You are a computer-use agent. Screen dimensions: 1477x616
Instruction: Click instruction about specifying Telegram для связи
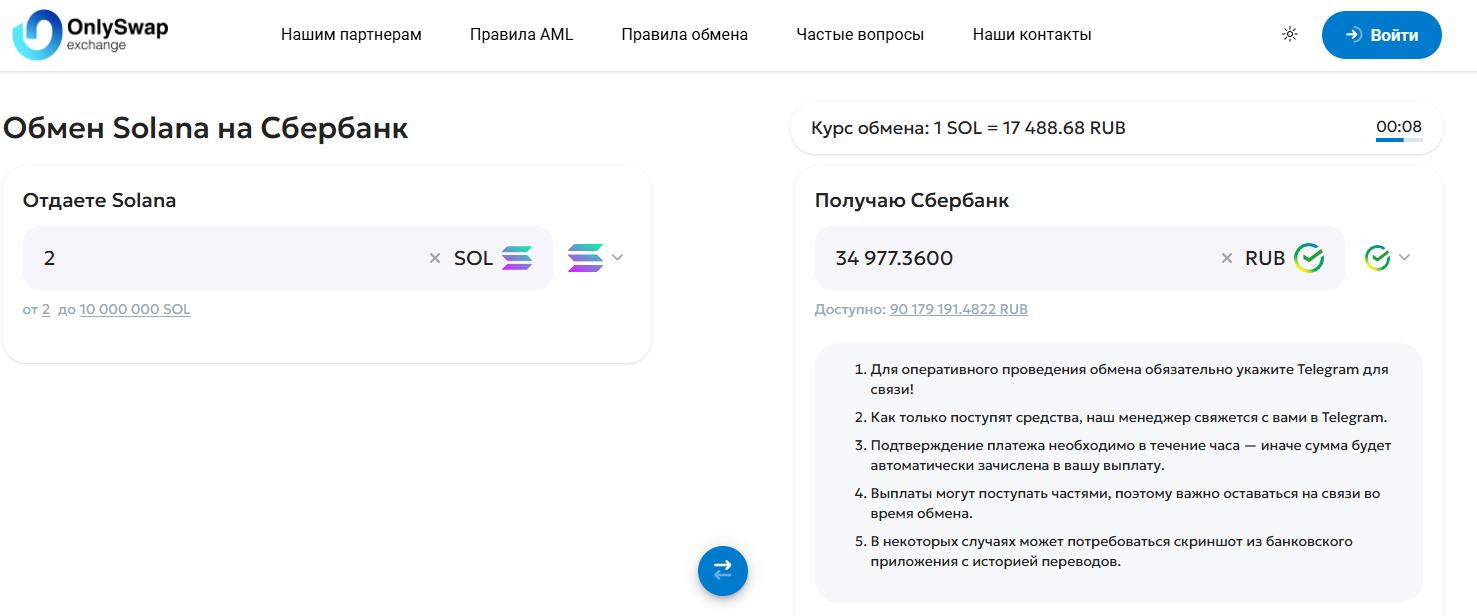[x=1130, y=380]
